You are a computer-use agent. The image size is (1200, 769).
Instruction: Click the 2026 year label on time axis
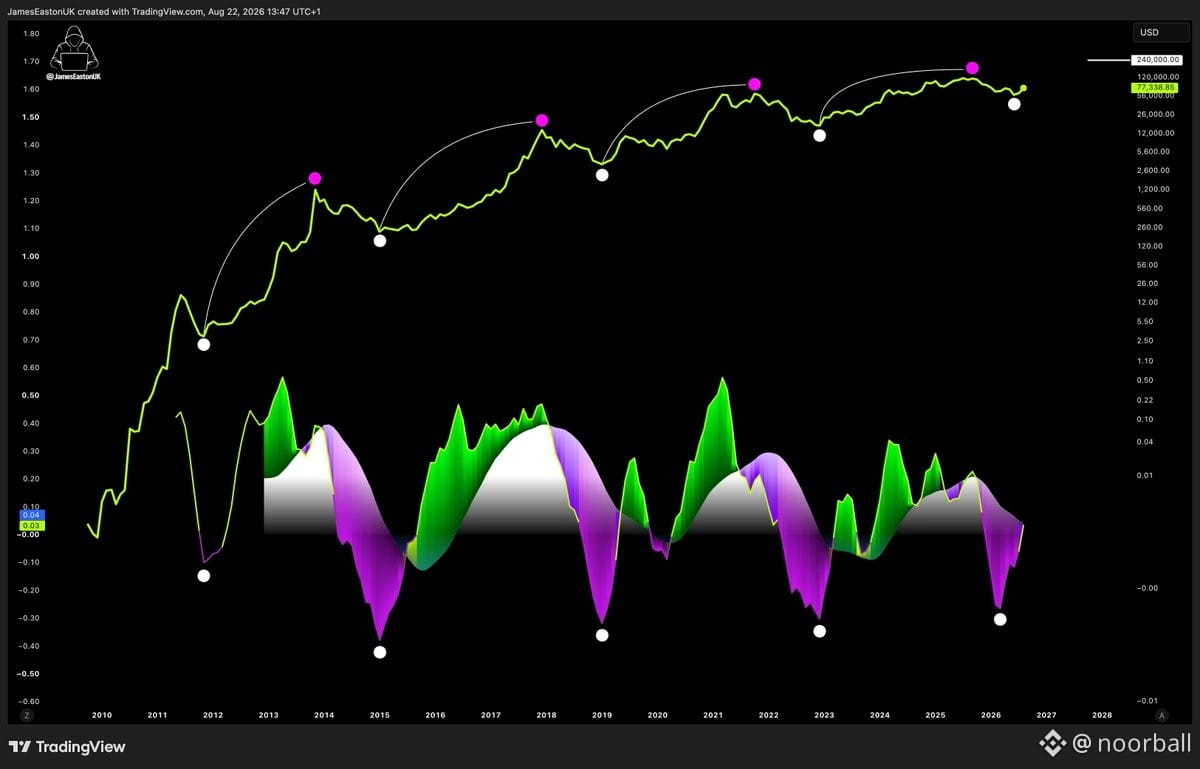[x=991, y=715]
